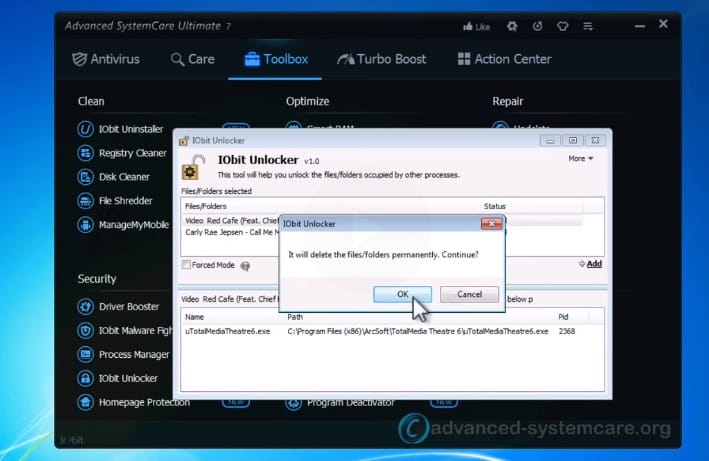Image resolution: width=709 pixels, height=461 pixels.
Task: Switch to the Turbo Boost tab
Action: coord(381,59)
